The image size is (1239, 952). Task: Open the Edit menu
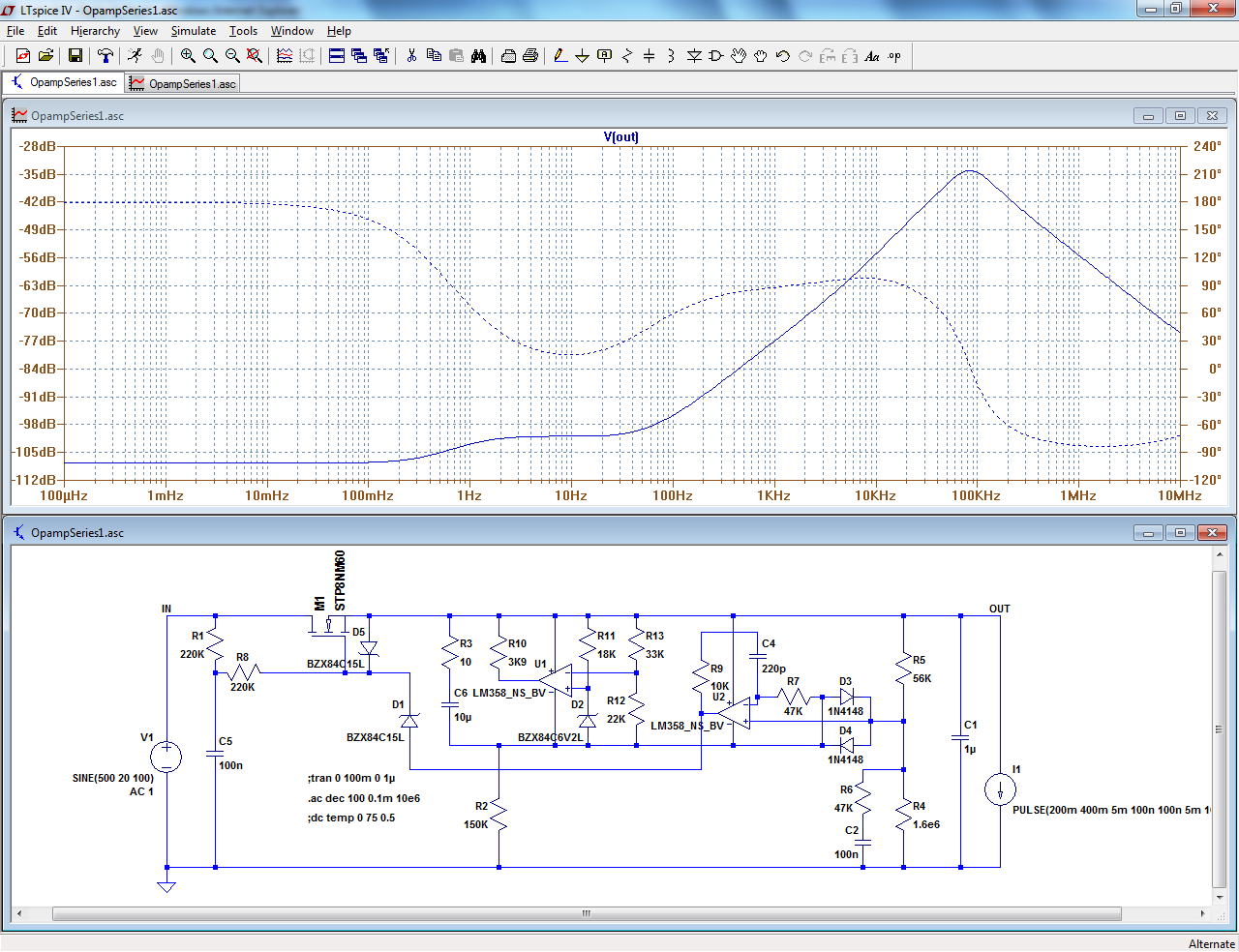pos(47,31)
